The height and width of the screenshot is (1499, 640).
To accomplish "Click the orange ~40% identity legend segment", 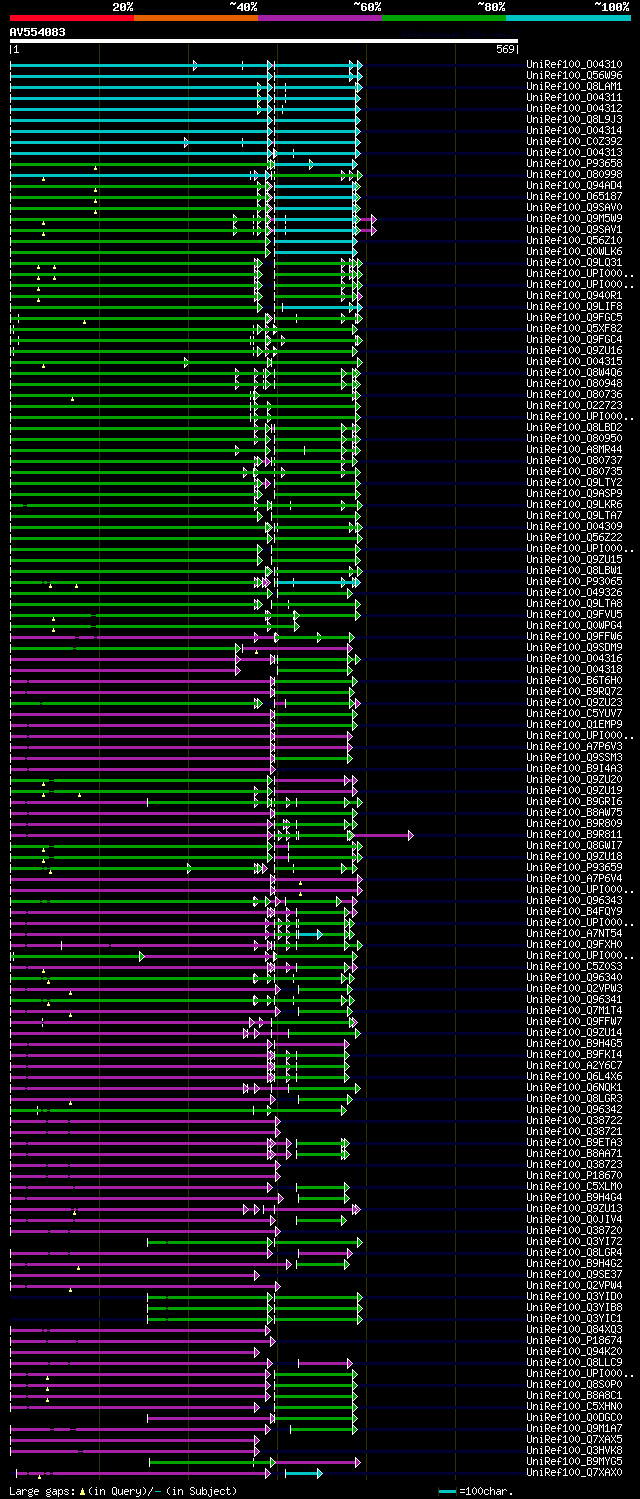I will coord(195,18).
